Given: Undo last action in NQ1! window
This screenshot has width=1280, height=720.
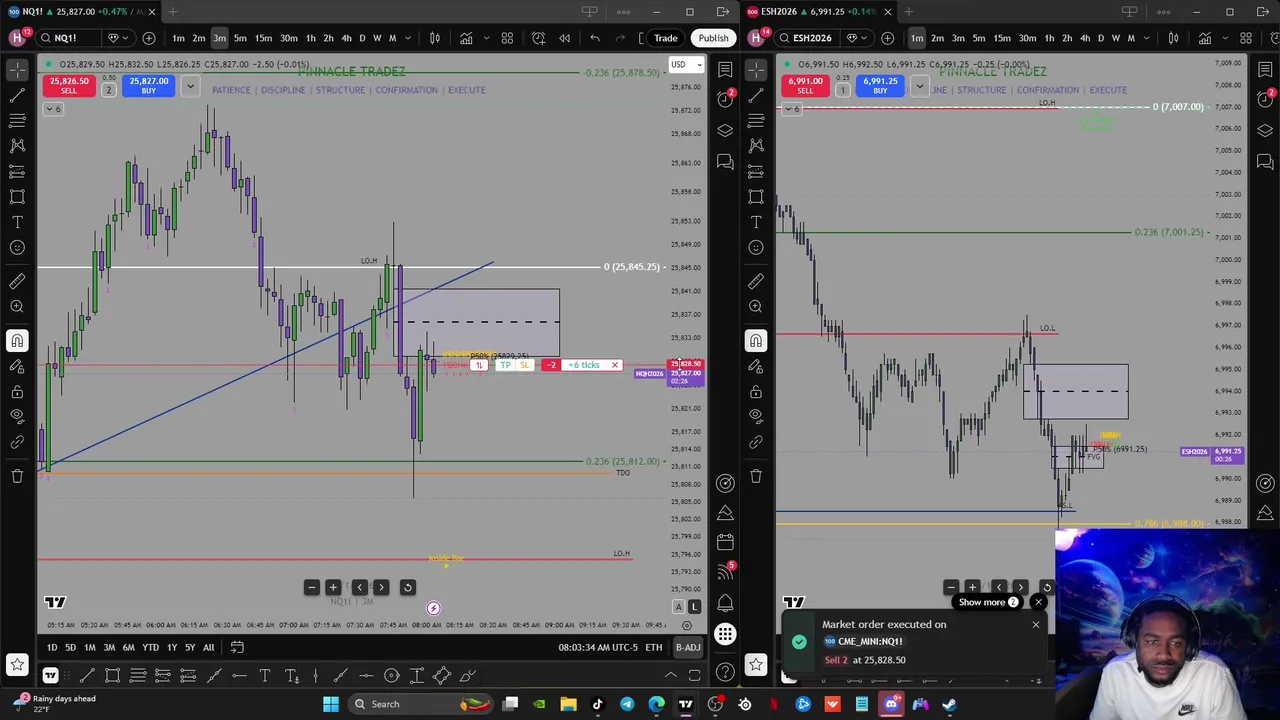Looking at the screenshot, I should 595,38.
